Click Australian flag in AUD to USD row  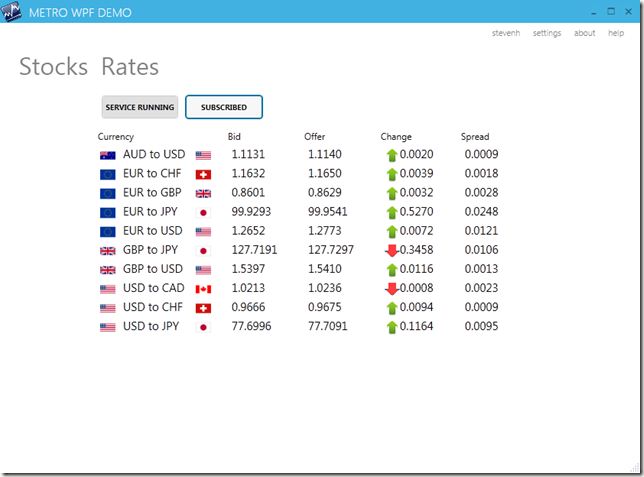pyautogui.click(x=108, y=155)
